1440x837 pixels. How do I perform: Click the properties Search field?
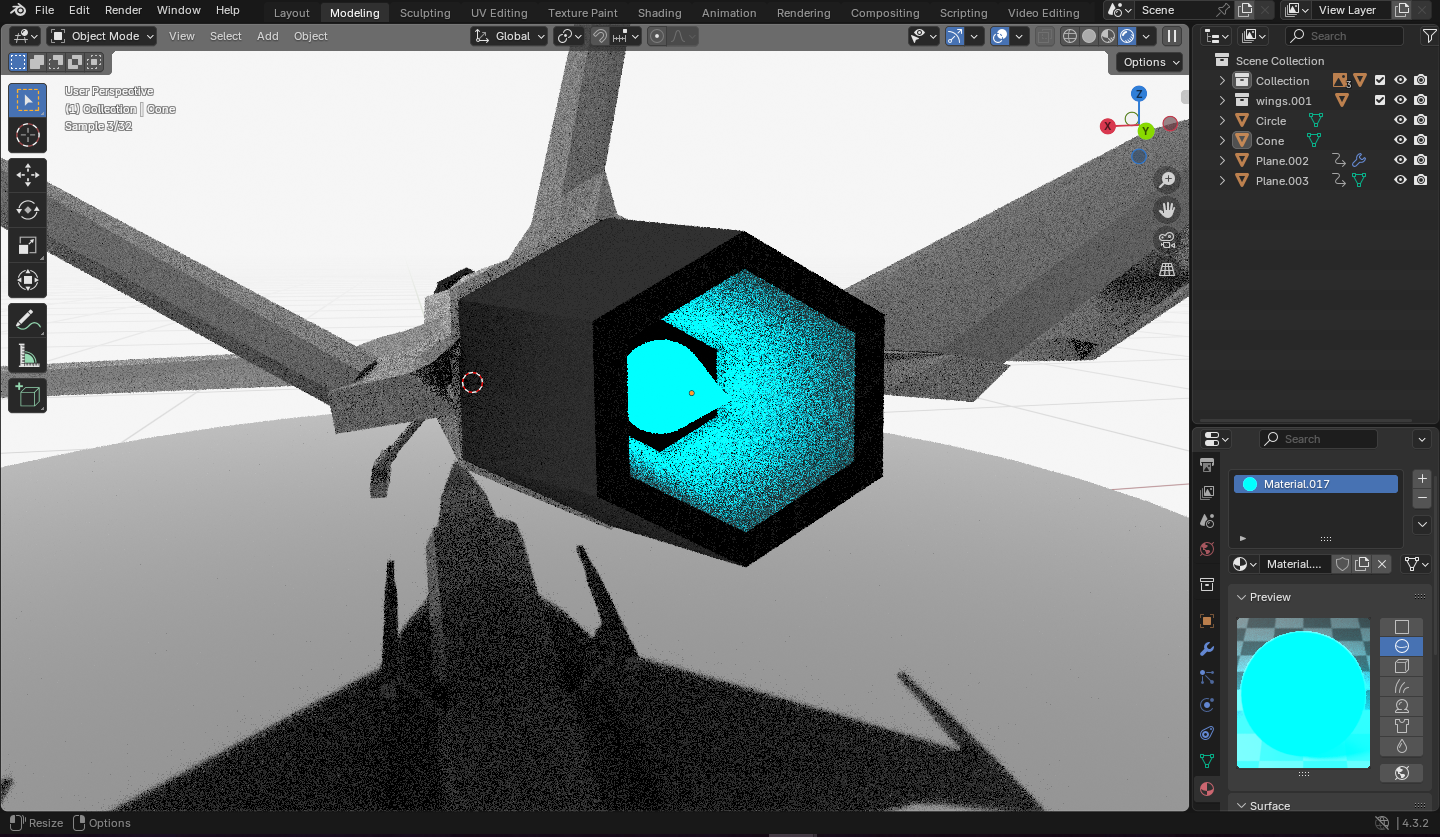click(1317, 439)
